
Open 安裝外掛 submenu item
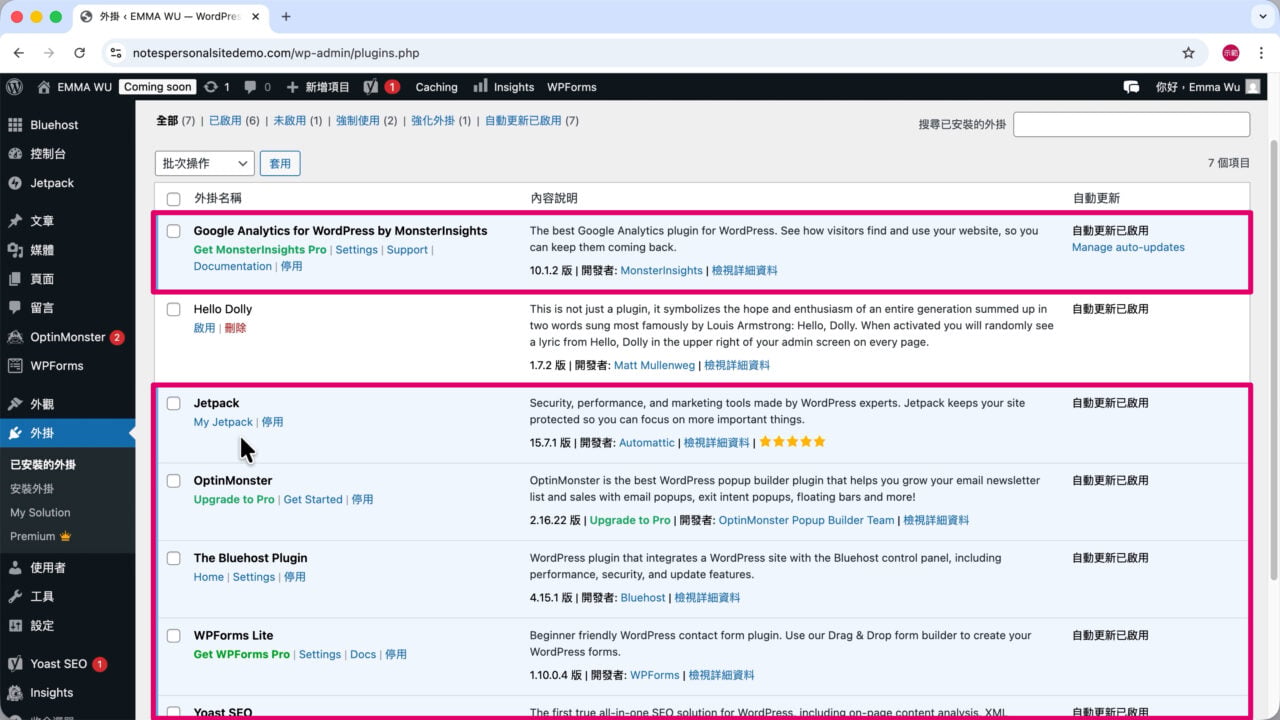click(x=32, y=489)
